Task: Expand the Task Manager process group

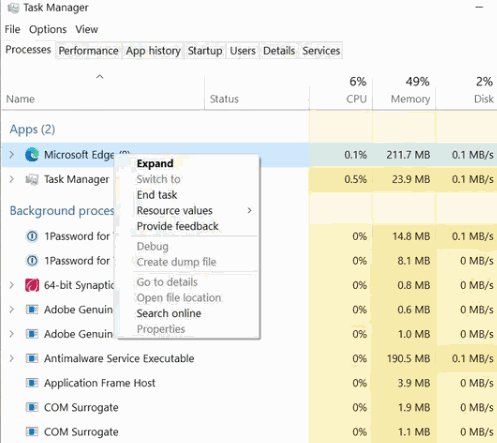Action: tap(12, 179)
